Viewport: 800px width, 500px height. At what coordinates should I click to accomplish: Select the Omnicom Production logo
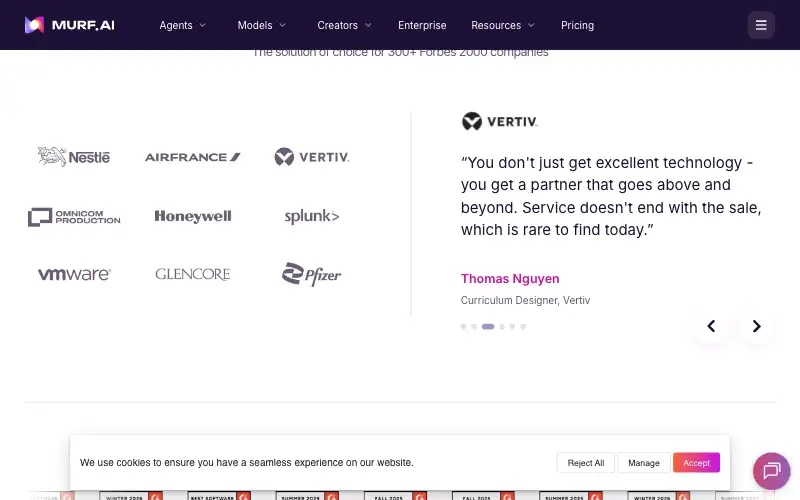[74, 217]
